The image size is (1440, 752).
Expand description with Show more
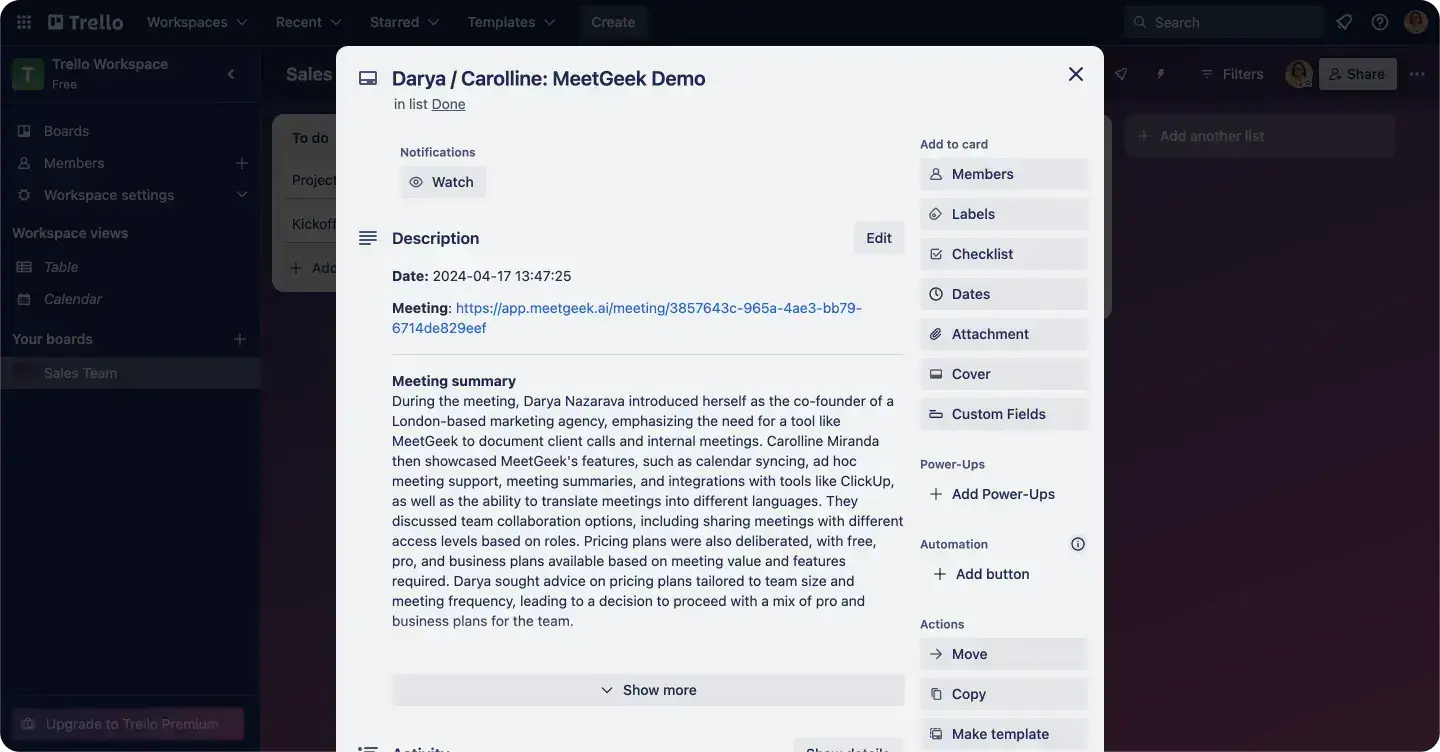648,690
